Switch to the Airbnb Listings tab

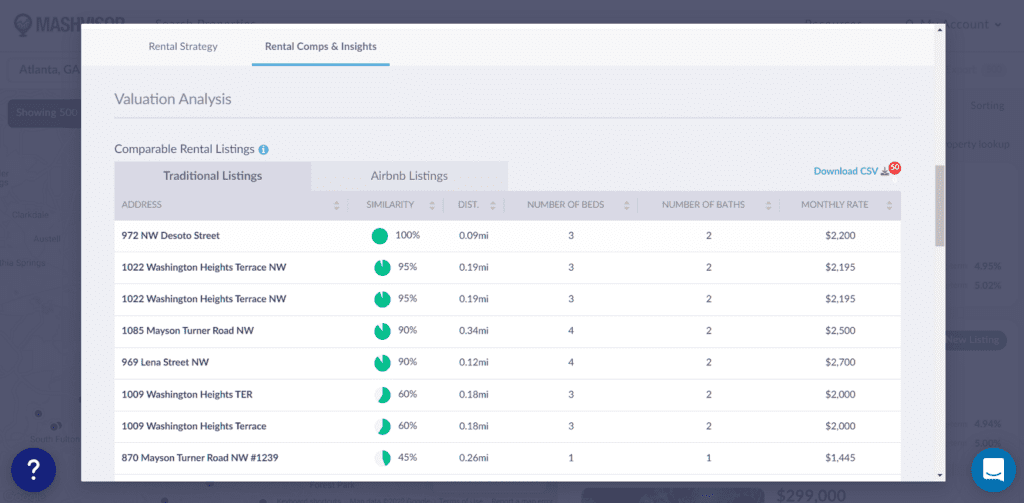pos(409,176)
